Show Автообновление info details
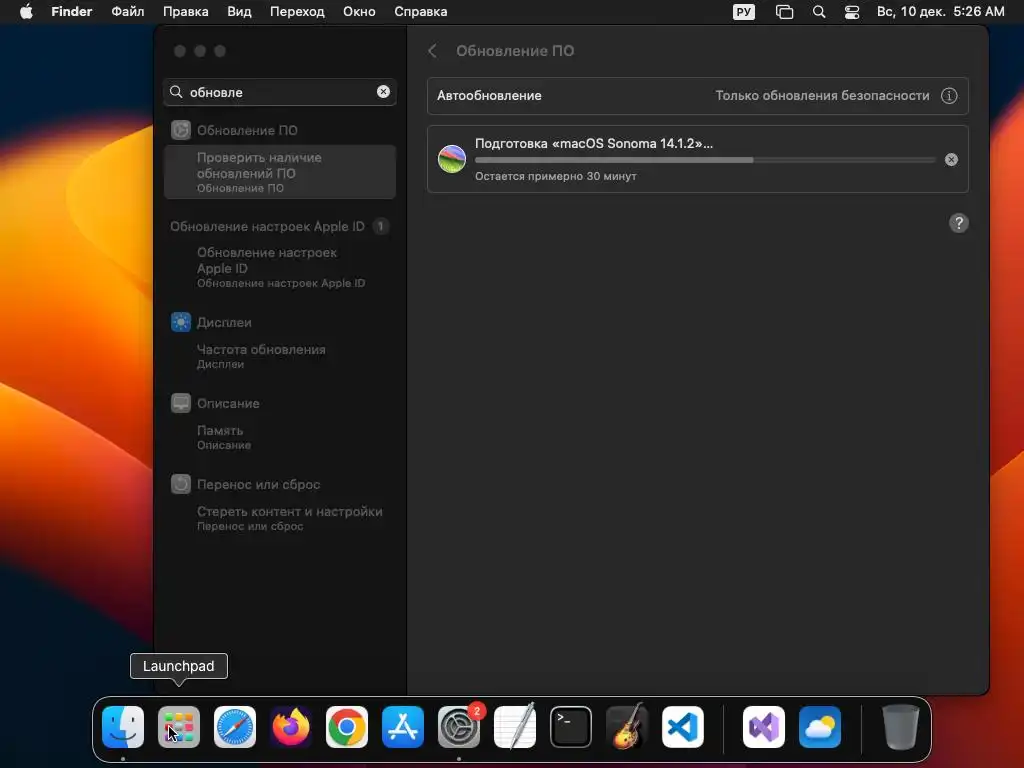Screen dimensions: 1024x768 pyautogui.click(x=949, y=96)
